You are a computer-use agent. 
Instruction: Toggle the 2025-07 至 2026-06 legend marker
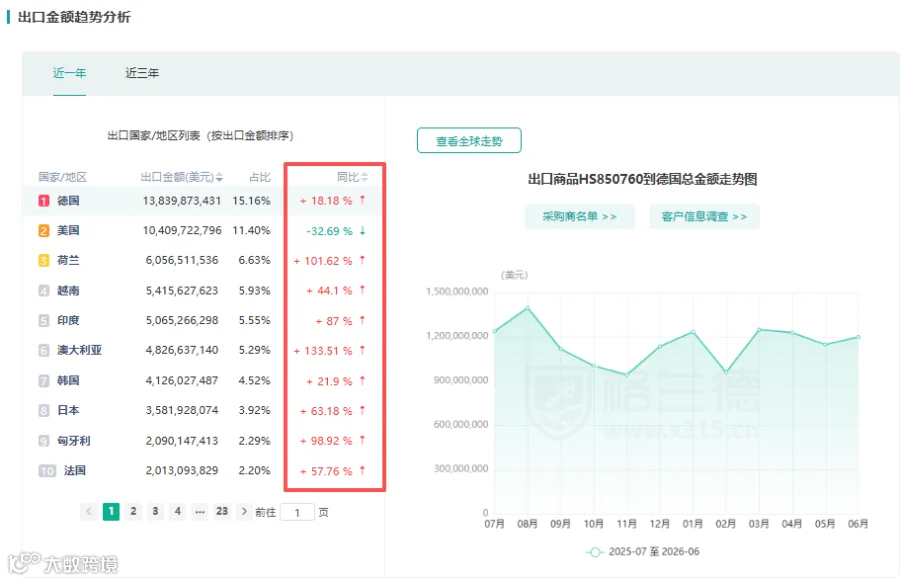(x=595, y=552)
